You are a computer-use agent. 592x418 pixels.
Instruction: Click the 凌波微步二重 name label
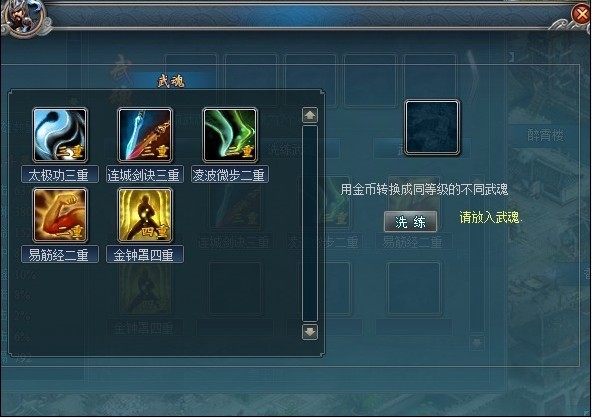pos(230,174)
